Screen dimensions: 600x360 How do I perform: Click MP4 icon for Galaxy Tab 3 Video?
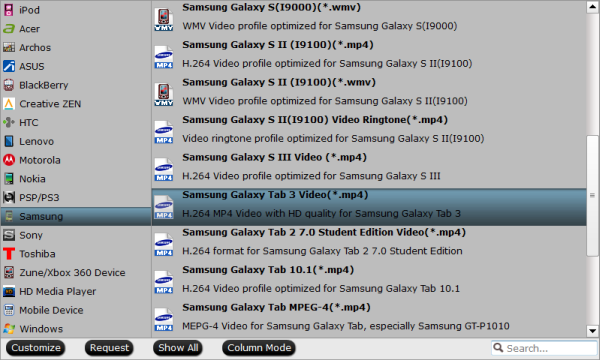(x=164, y=207)
